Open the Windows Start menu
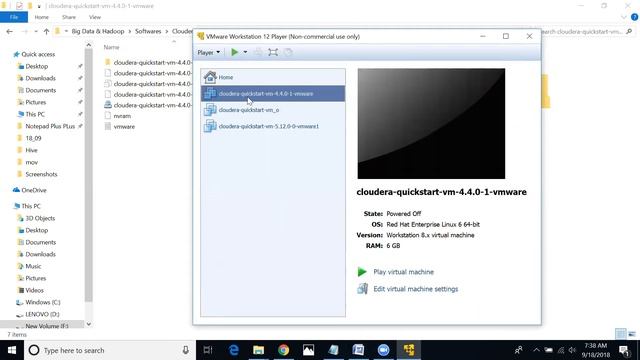 (x=12, y=350)
